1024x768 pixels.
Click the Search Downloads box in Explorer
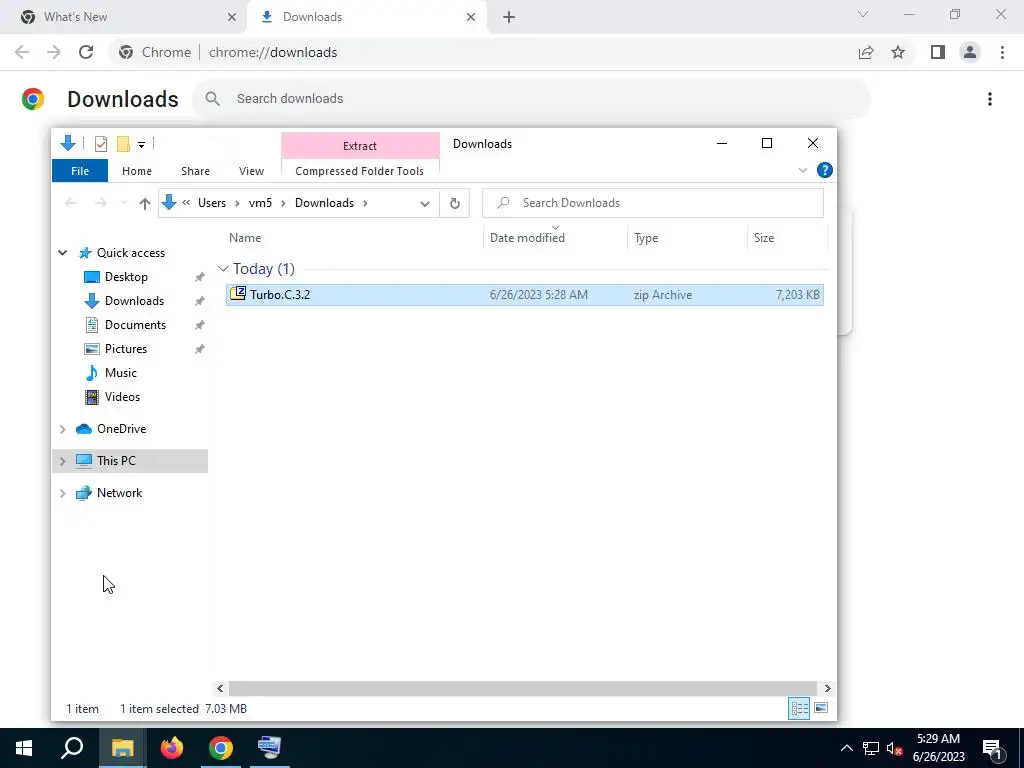tap(652, 203)
